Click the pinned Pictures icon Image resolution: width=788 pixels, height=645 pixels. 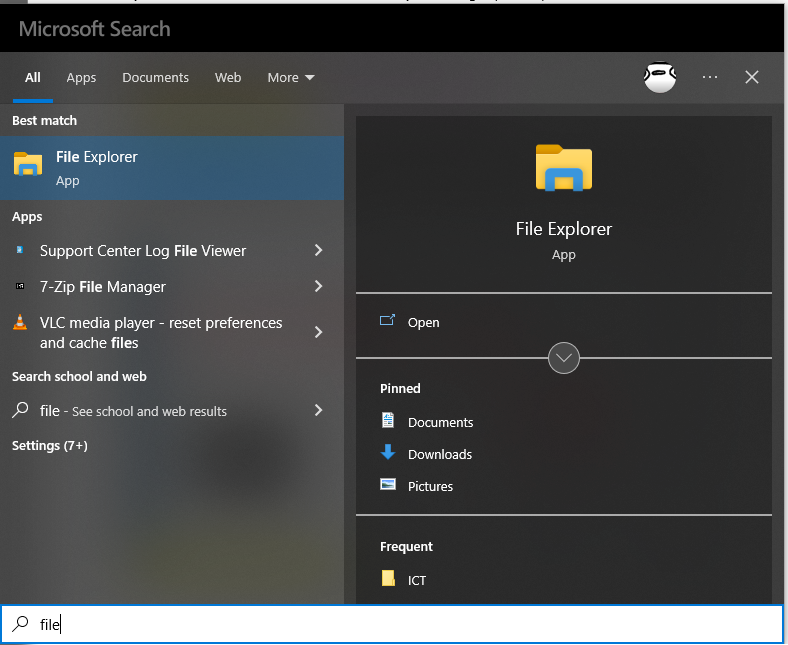(387, 484)
